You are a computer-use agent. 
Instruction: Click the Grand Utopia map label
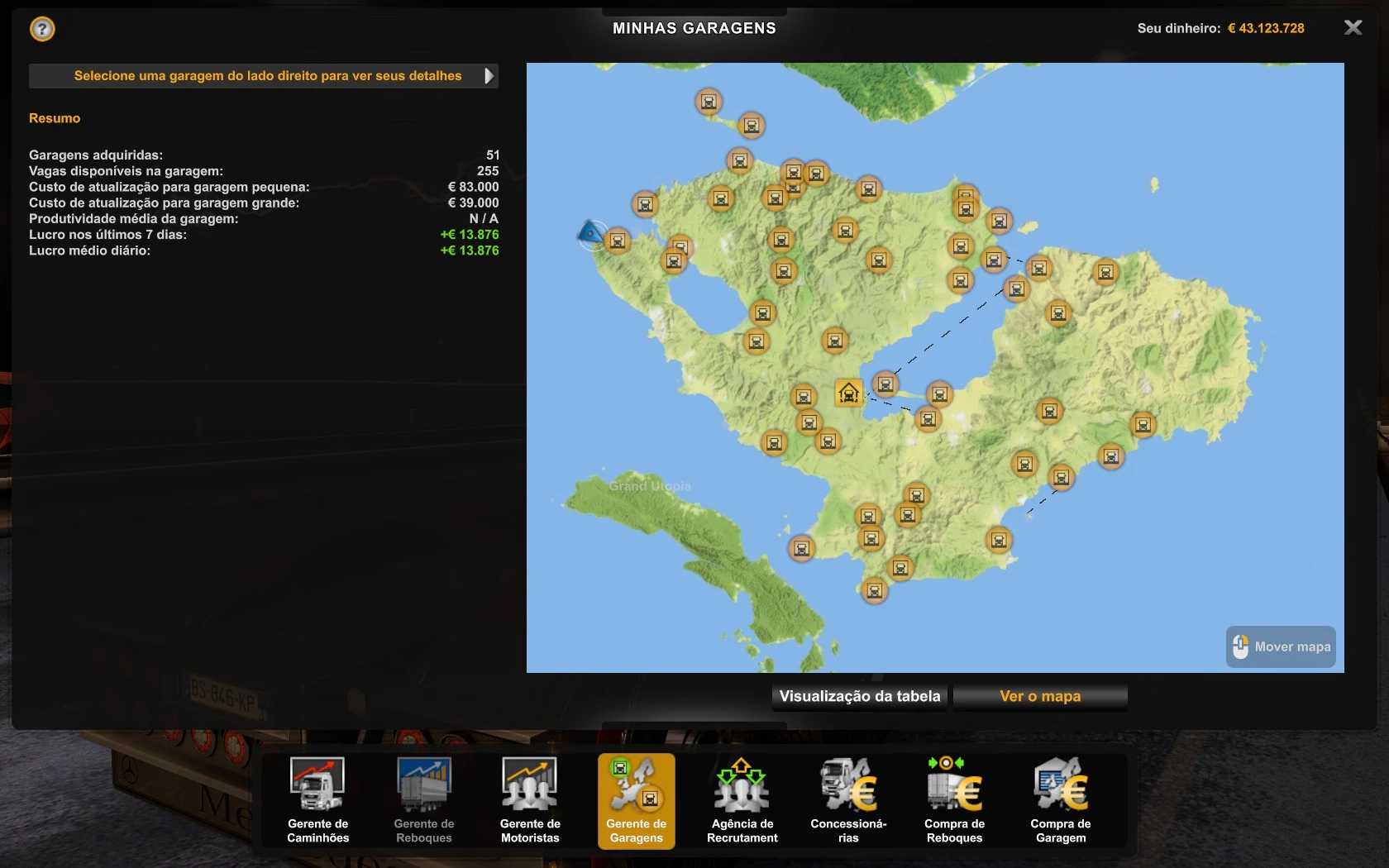[x=650, y=486]
